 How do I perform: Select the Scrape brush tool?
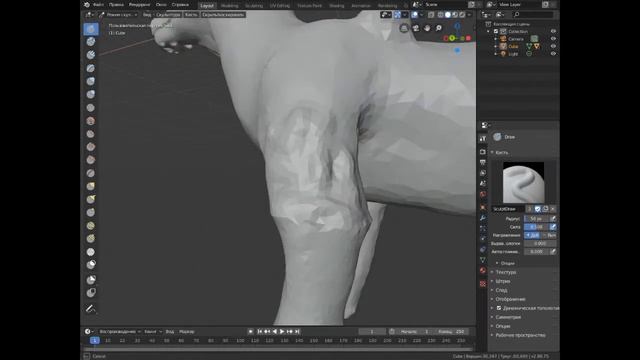coord(91,160)
